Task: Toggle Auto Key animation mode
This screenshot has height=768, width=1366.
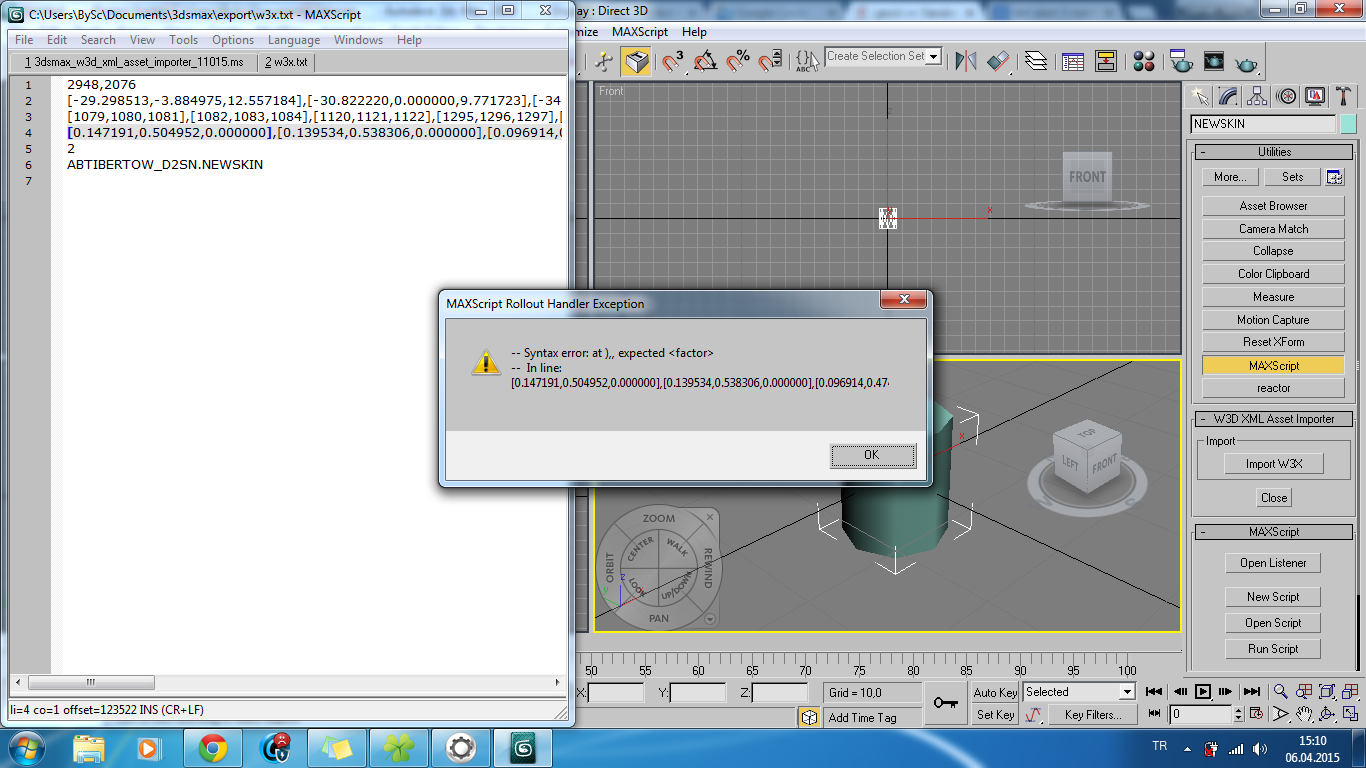Action: pos(995,692)
